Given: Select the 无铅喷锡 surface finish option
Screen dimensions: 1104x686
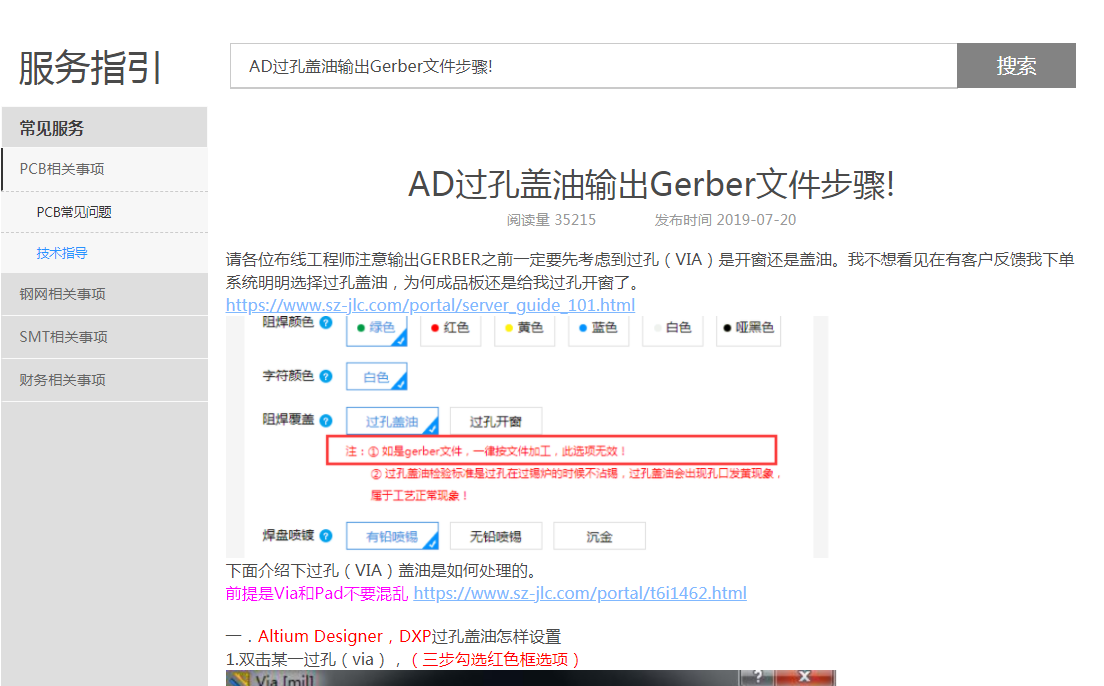Looking at the screenshot, I should pyautogui.click(x=495, y=536).
